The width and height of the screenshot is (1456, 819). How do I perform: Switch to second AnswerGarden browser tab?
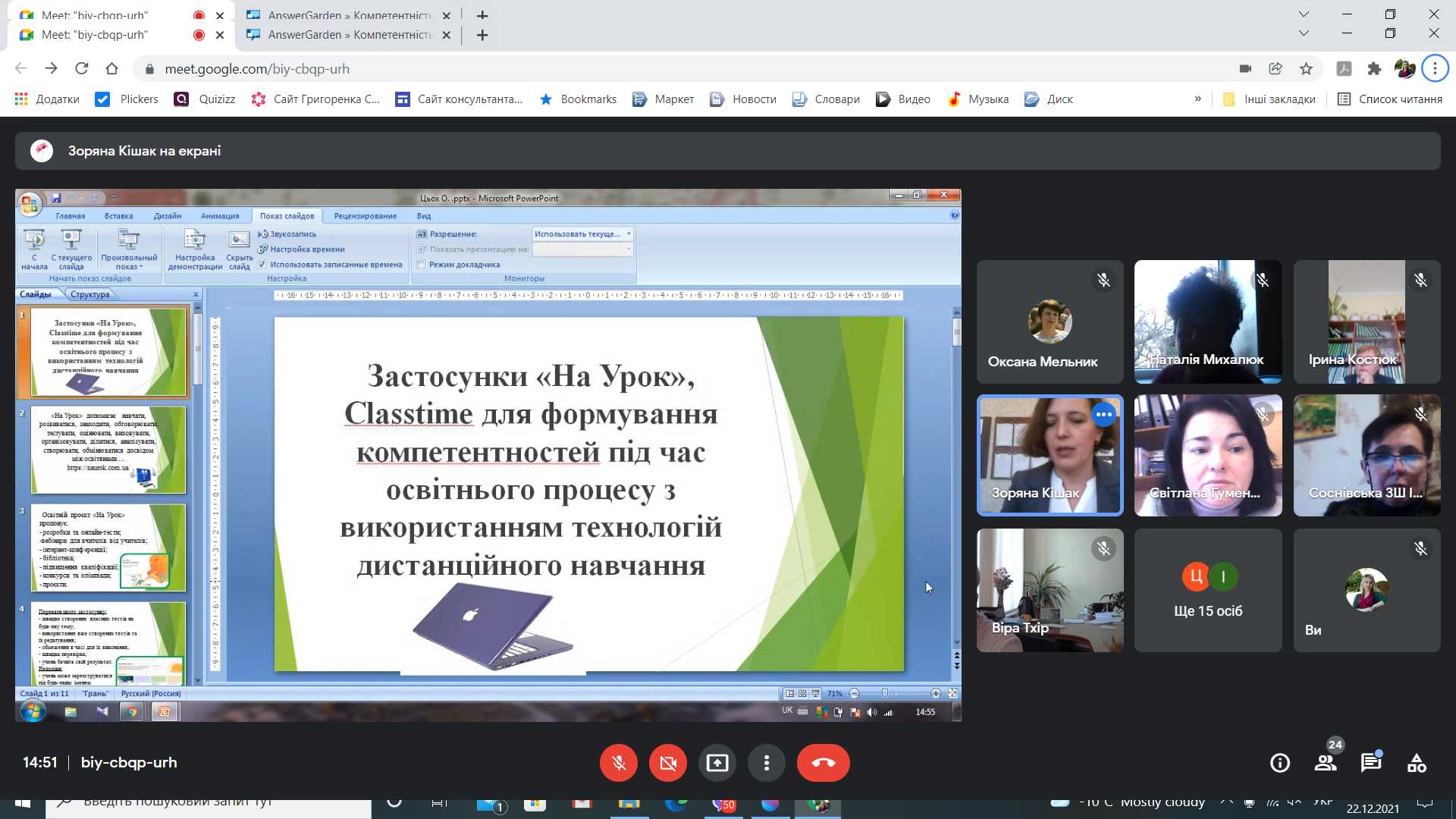point(350,35)
